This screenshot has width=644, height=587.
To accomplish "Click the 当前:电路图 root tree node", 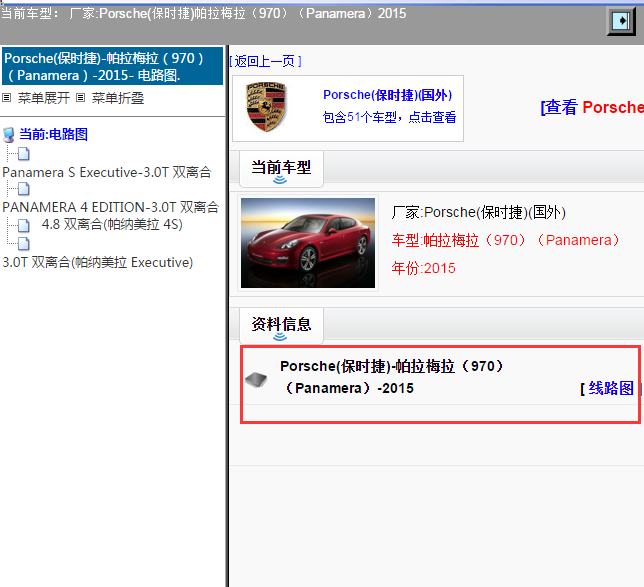I will click(x=53, y=135).
